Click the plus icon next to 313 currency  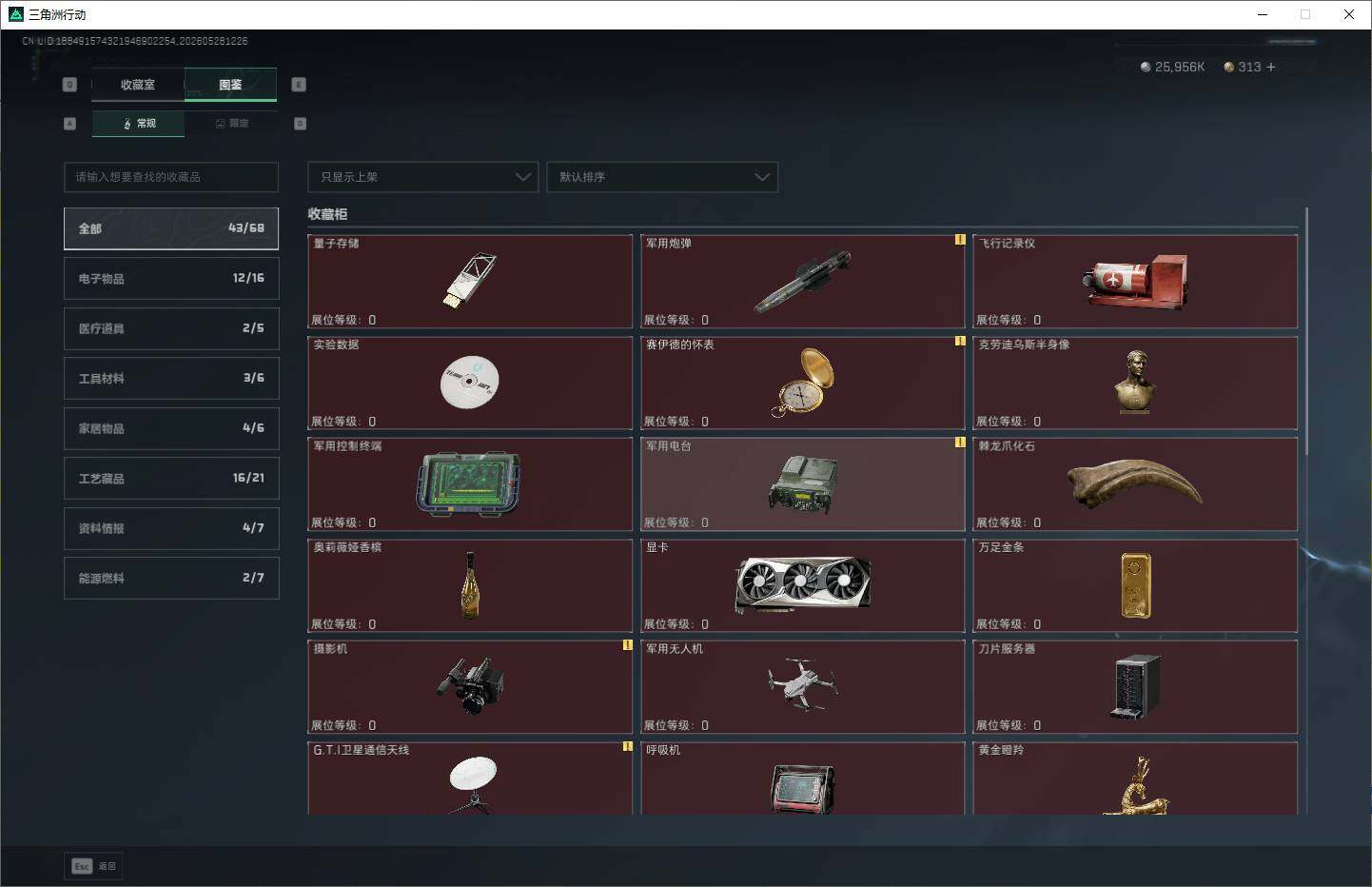coord(1270,67)
